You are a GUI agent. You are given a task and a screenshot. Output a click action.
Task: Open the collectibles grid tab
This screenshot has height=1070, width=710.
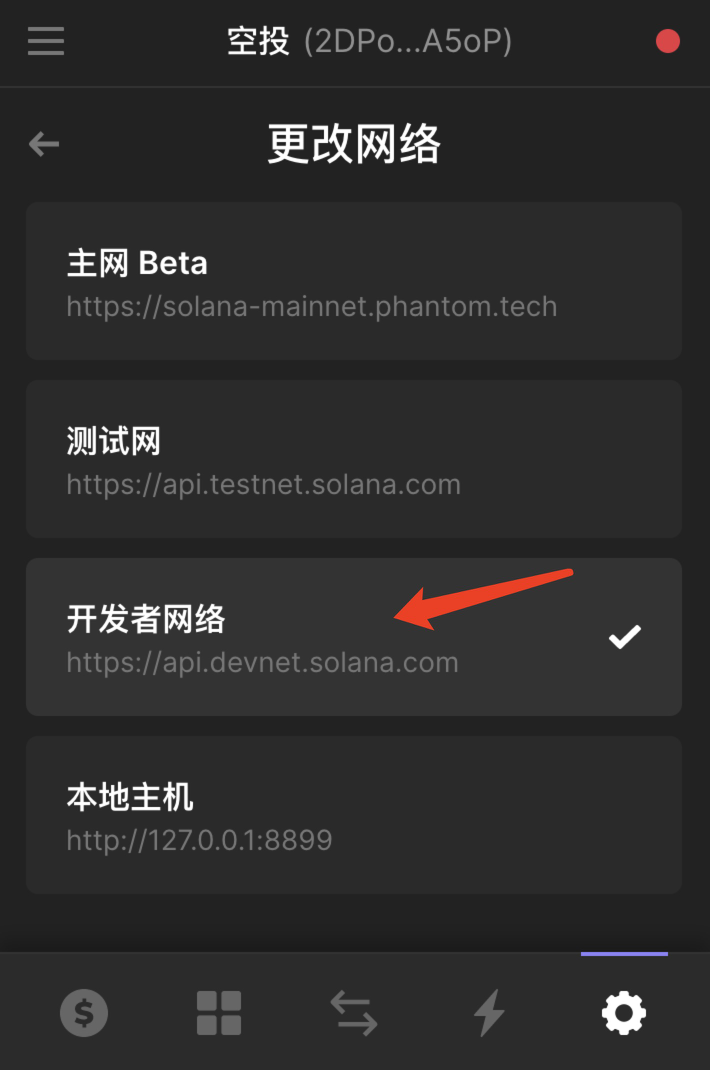[219, 1014]
